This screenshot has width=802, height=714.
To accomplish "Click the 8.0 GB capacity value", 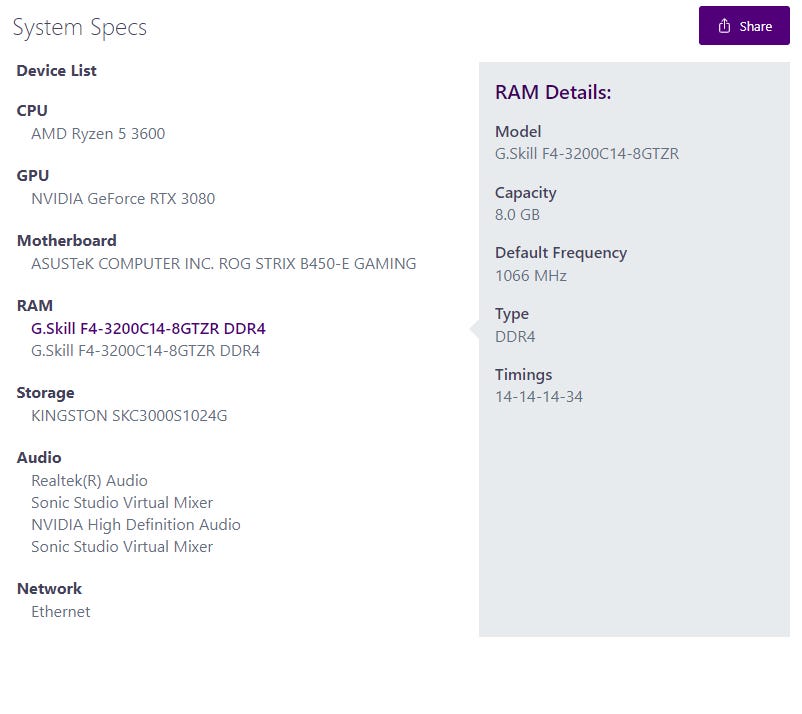I will pos(517,214).
